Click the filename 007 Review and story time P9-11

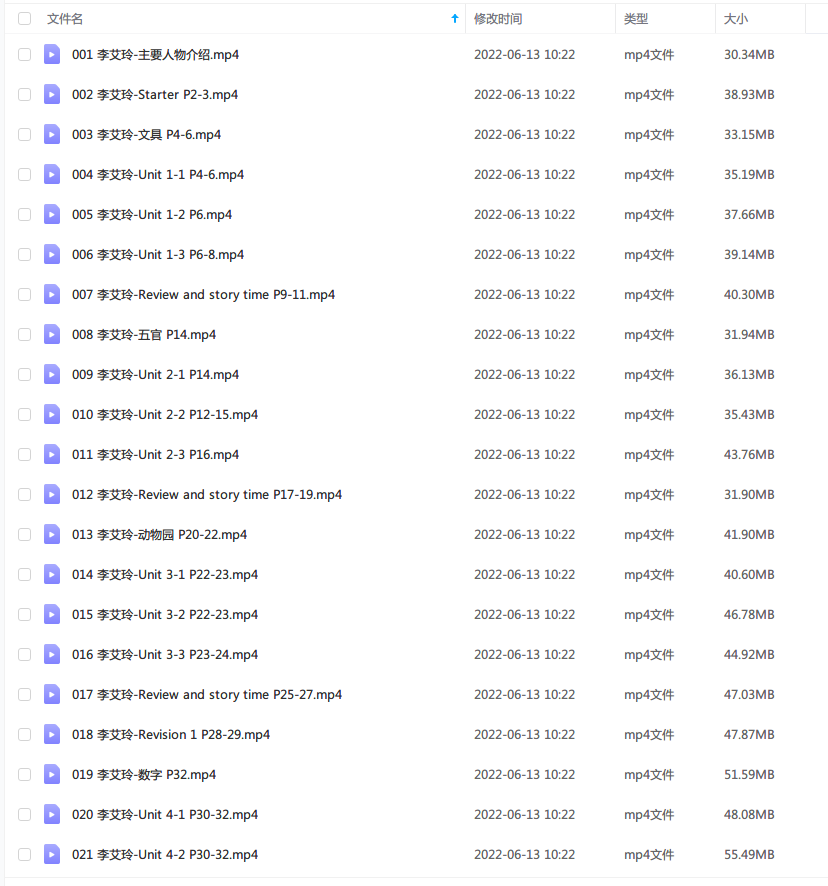[201, 294]
